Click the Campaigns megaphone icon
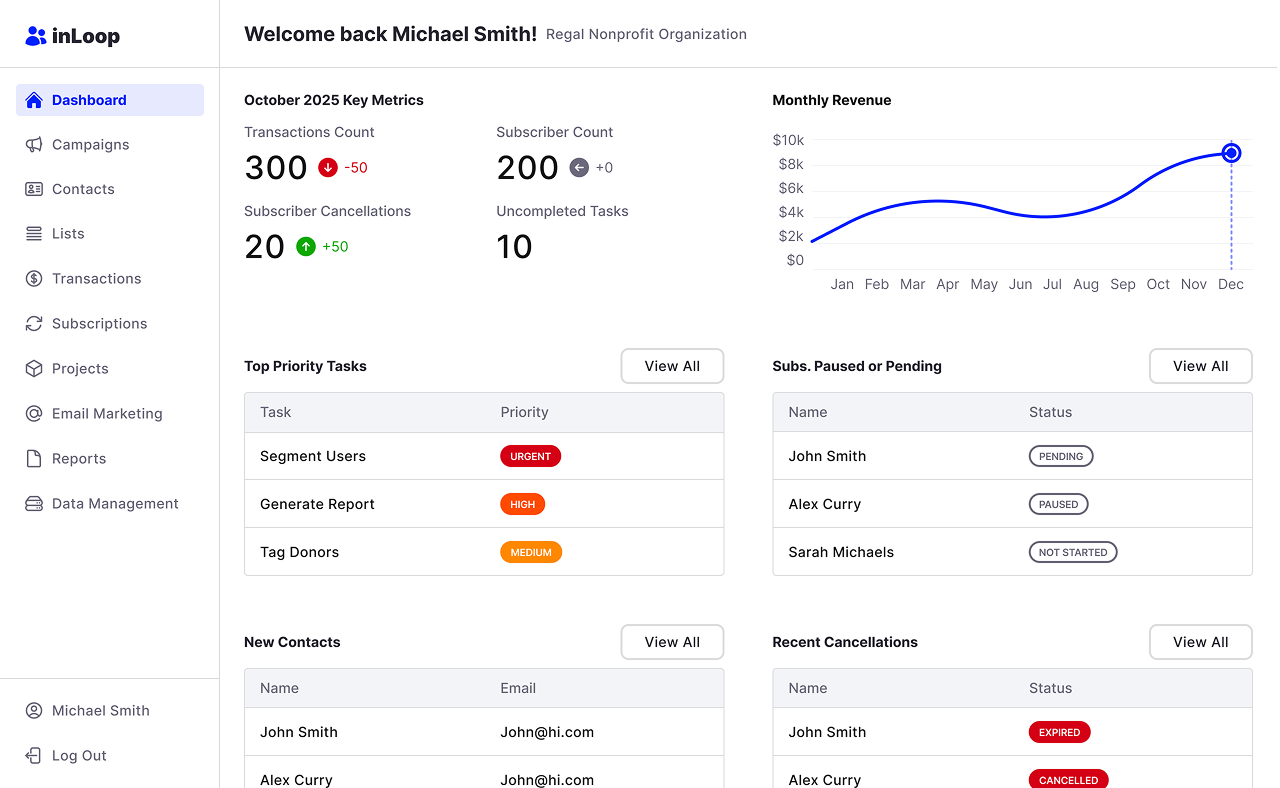The width and height of the screenshot is (1280, 788). (34, 145)
